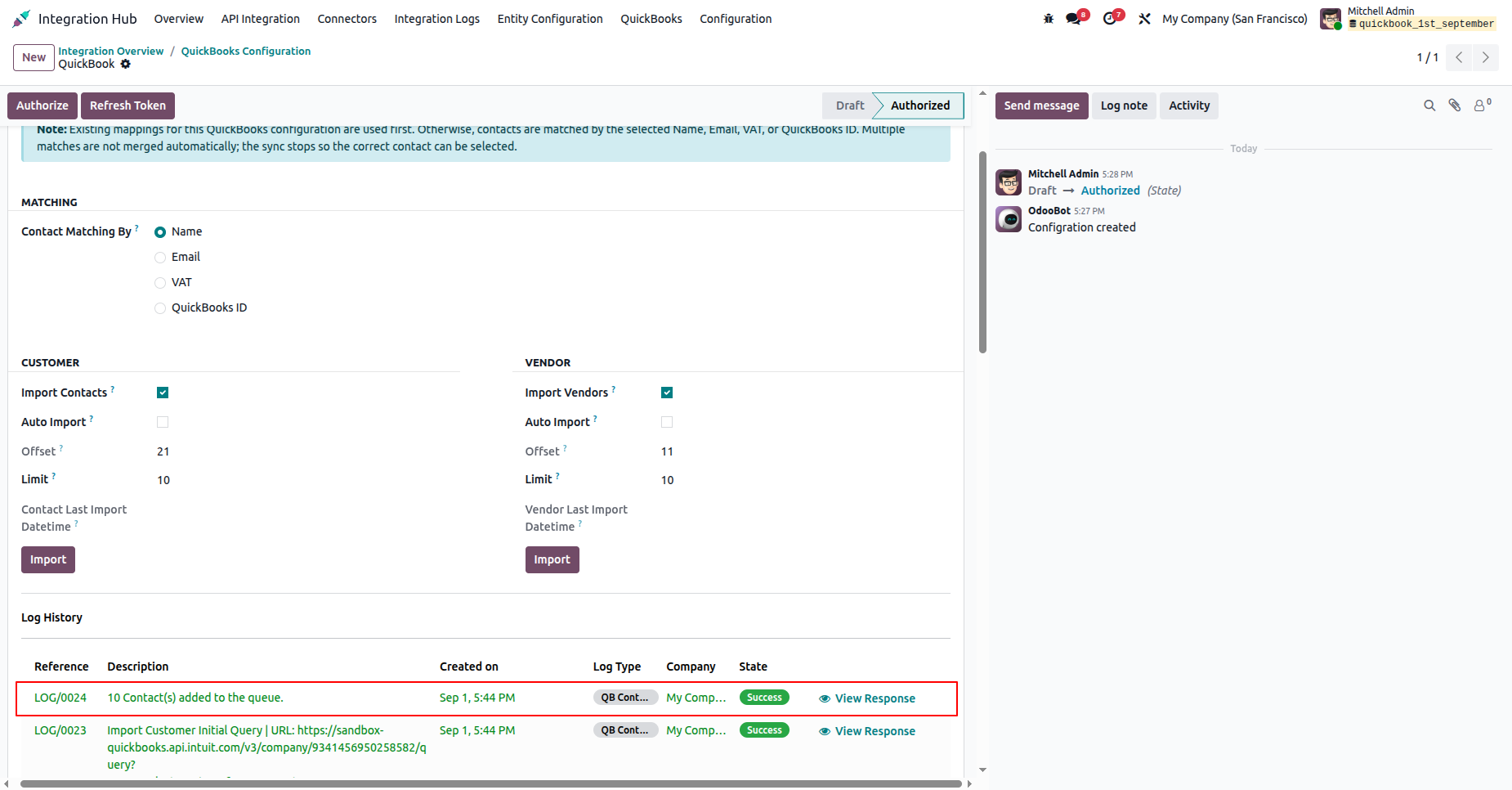
Task: Open the Entity Configuration menu
Action: (550, 19)
